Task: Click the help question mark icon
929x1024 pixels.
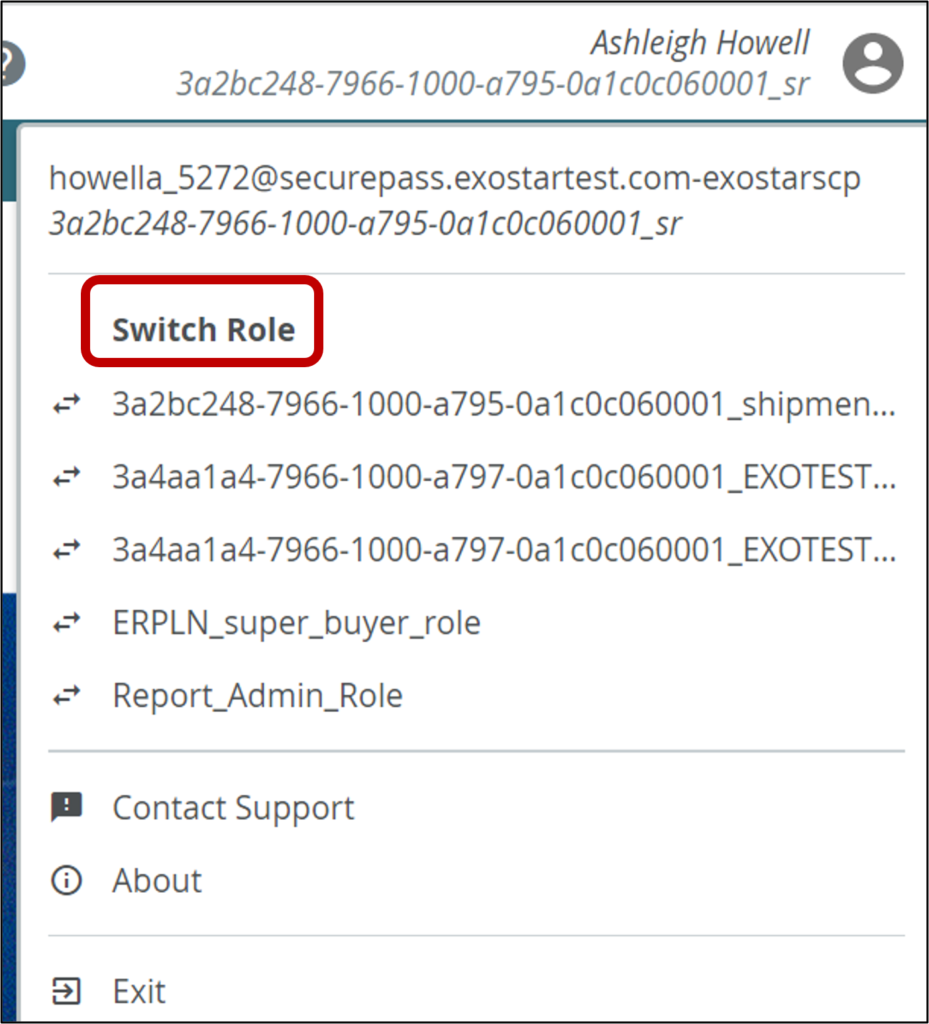Action: (x=11, y=63)
